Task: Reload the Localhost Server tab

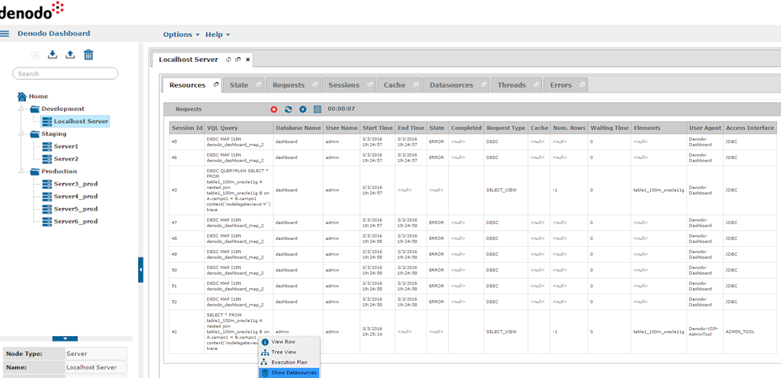Action: click(x=229, y=59)
